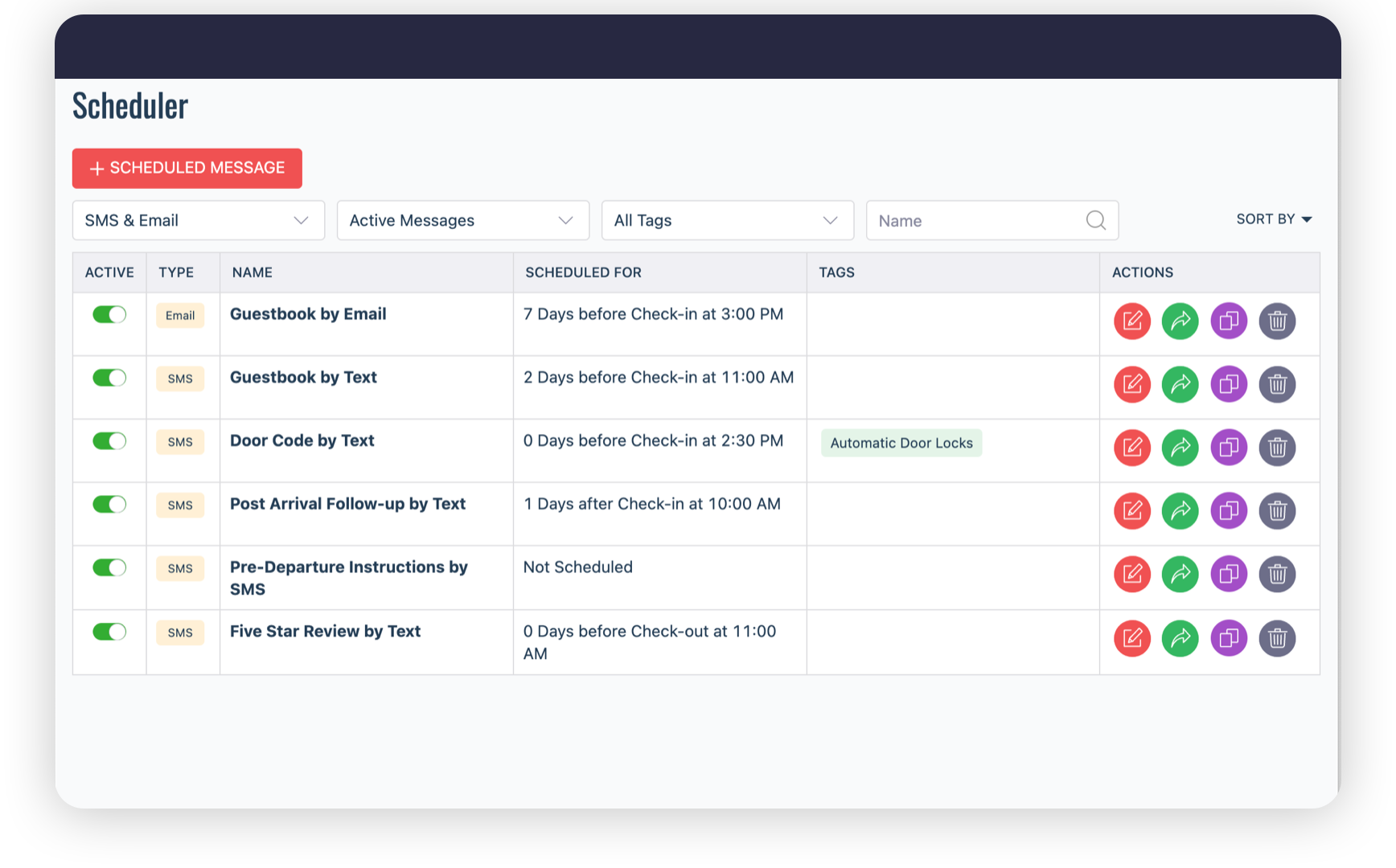This screenshot has width=1396, height=868.
Task: Click inside the Name search field
Action: click(965, 220)
